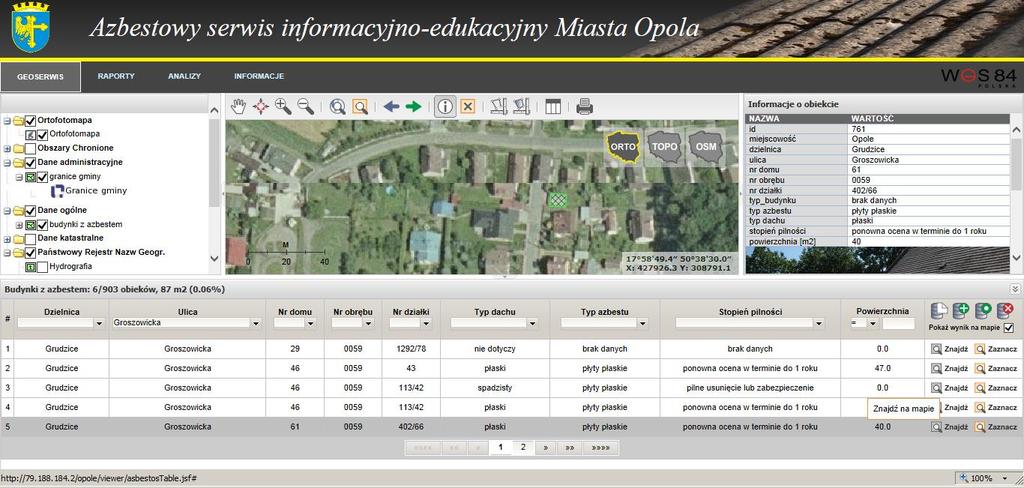Open the browser zoom 100% control
The width and height of the screenshot is (1024, 488).
coord(985,478)
